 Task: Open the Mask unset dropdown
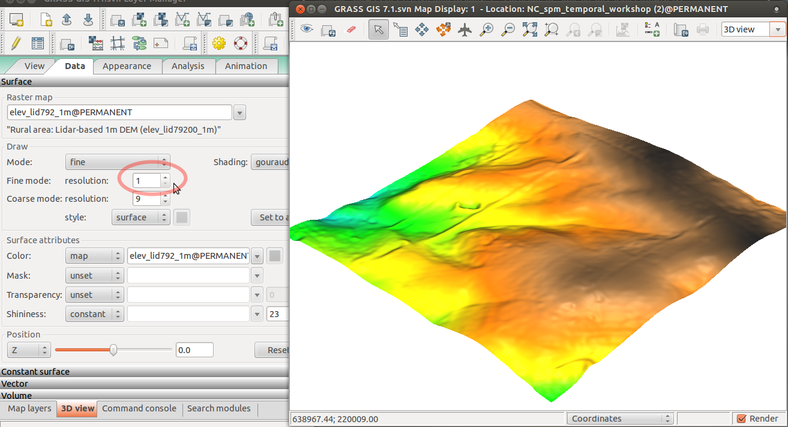(94, 276)
